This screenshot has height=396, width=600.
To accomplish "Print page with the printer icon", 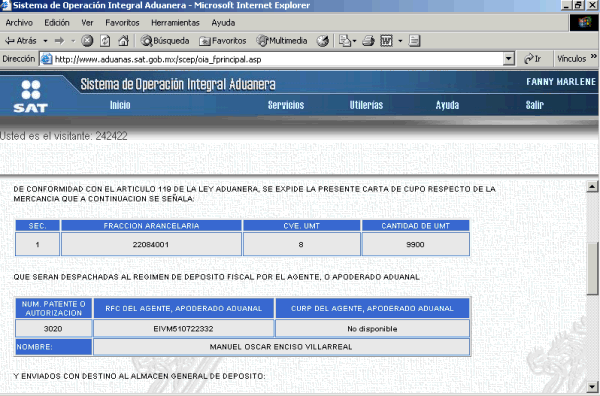I will (x=368, y=41).
